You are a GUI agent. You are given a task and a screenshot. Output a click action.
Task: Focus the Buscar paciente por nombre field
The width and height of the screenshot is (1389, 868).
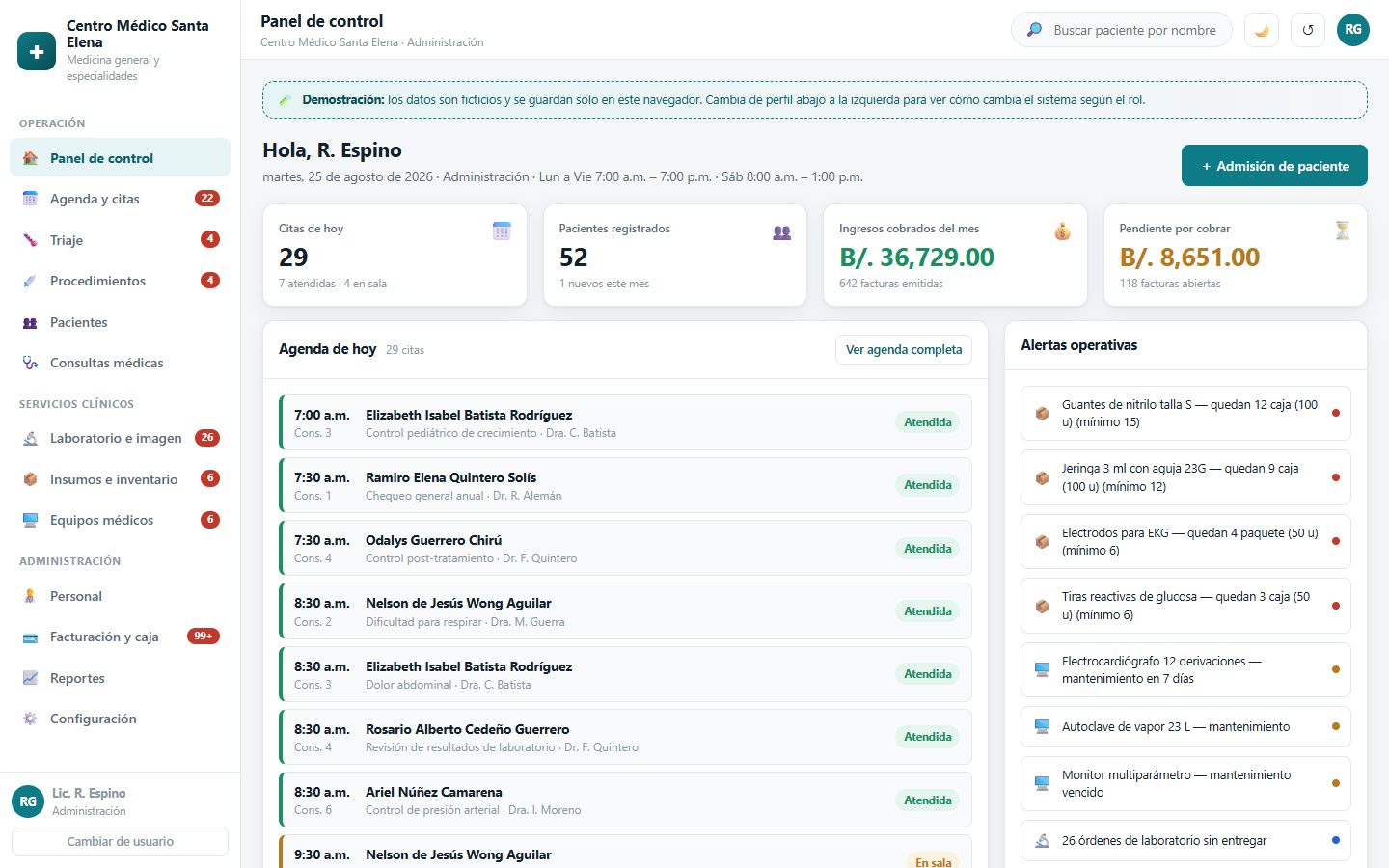(1122, 30)
